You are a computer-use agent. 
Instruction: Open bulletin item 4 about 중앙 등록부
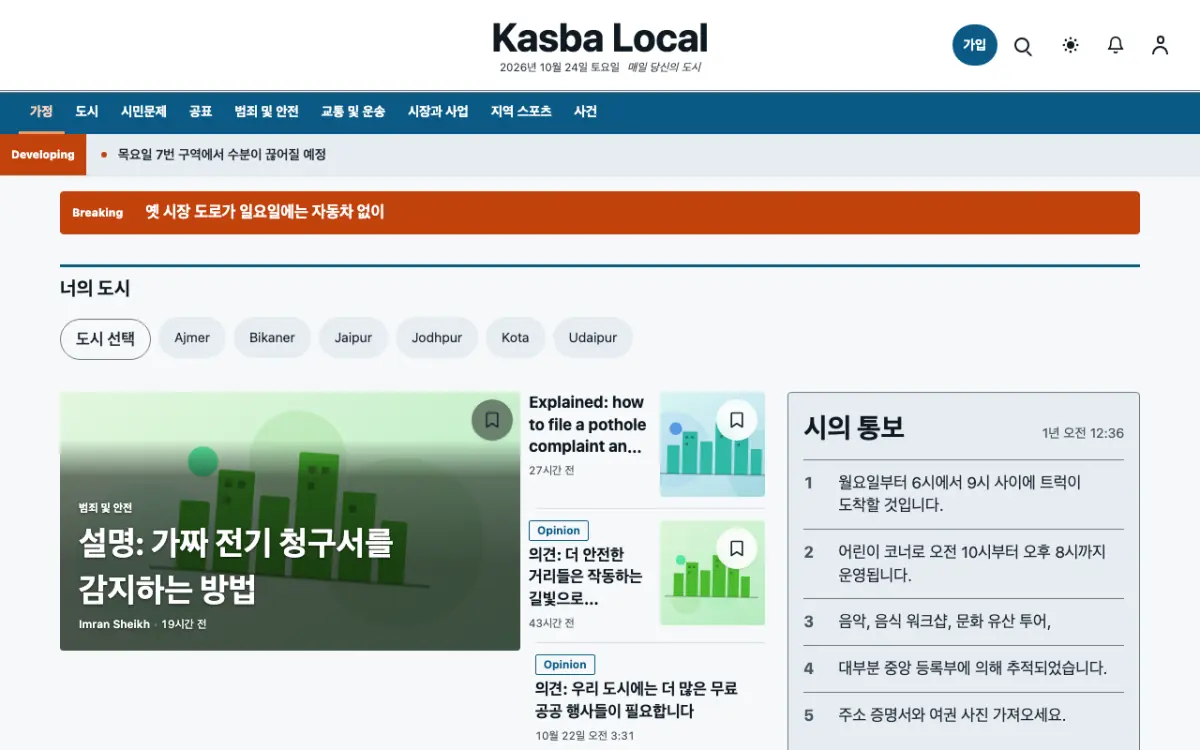(964, 669)
